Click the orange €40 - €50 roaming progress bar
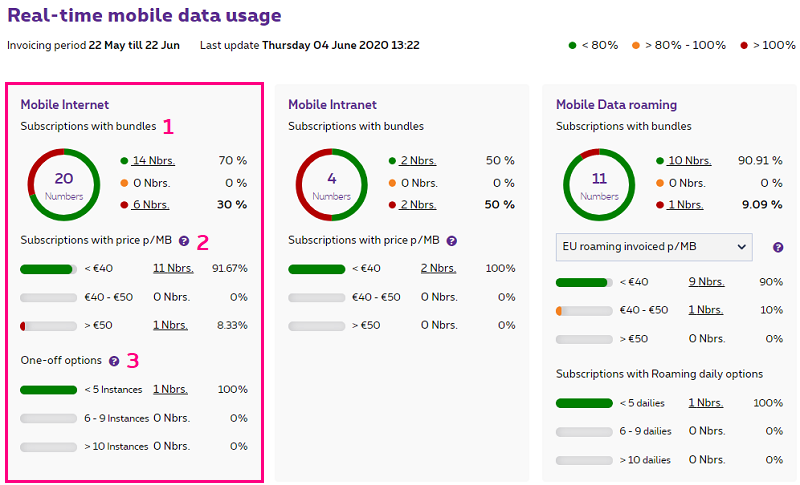The width and height of the screenshot is (800, 485). coord(584,310)
